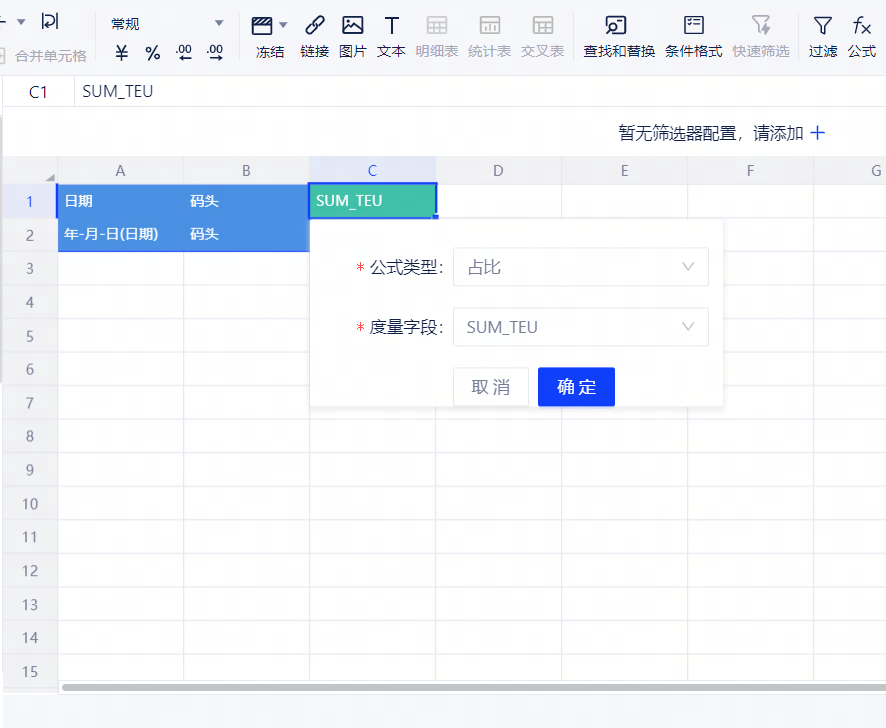
Task: Click the plus icon to add a filter
Action: point(817,133)
